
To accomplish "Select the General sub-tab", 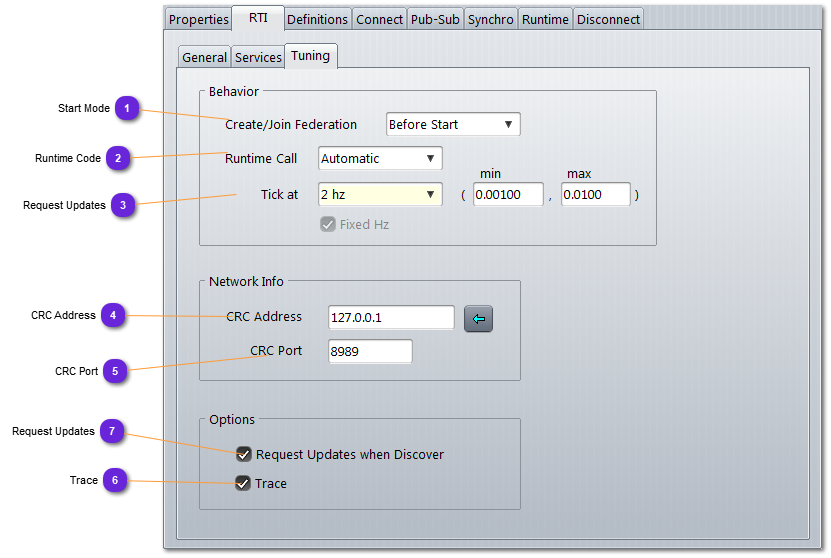I will [x=204, y=58].
